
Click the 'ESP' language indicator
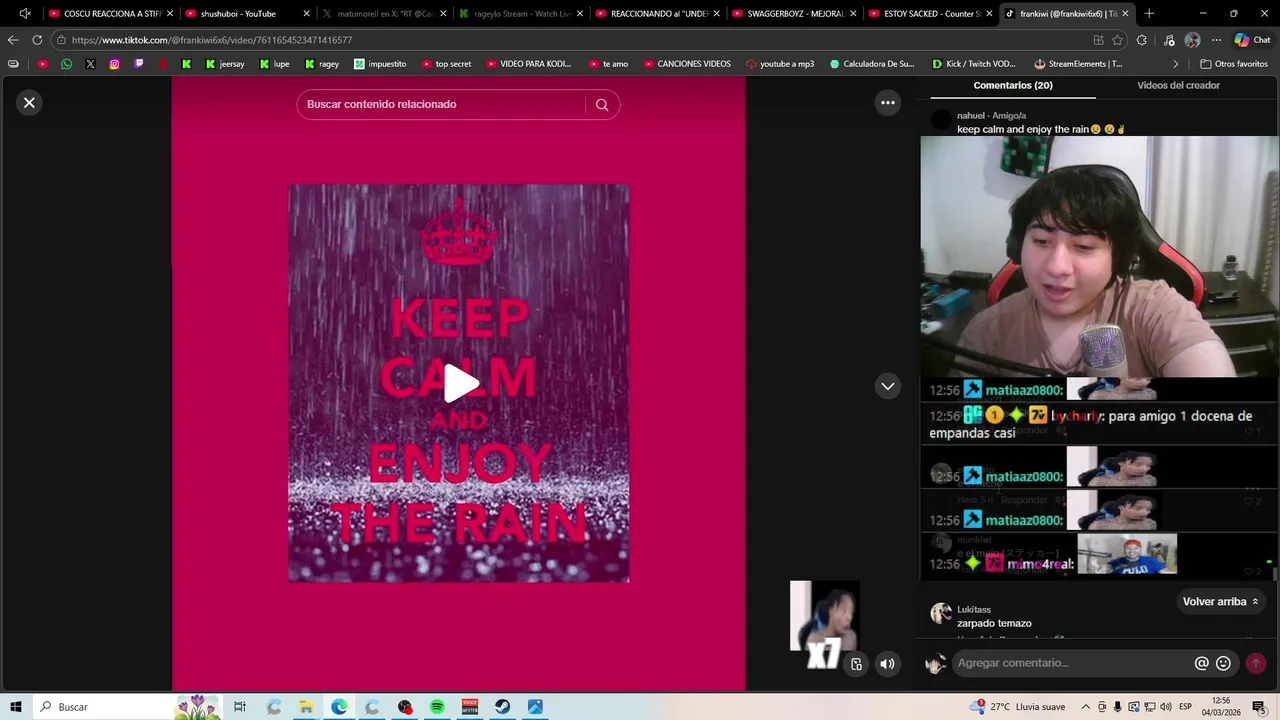coord(1185,707)
